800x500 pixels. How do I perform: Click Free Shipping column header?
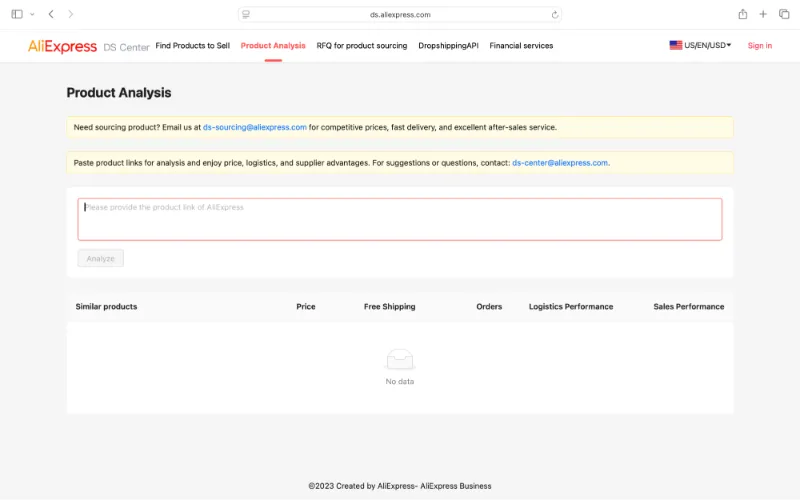coord(389,306)
